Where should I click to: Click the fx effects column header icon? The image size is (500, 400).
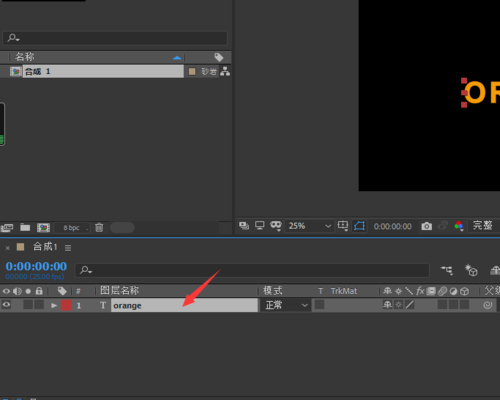click(420, 291)
